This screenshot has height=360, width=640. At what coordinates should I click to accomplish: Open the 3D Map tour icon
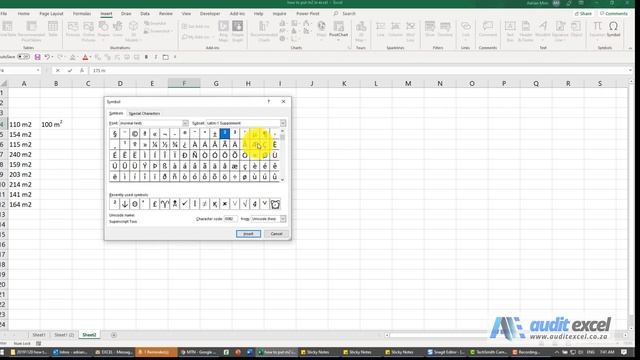[x=360, y=30]
